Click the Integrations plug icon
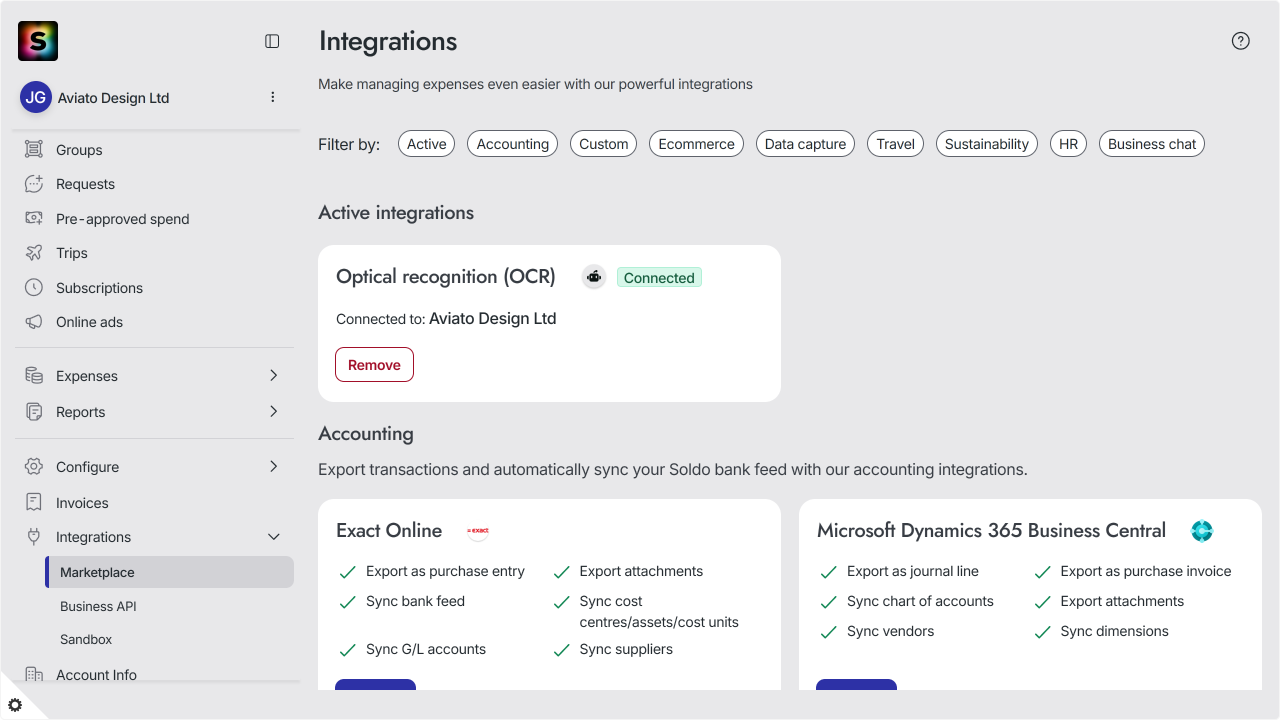 point(34,537)
